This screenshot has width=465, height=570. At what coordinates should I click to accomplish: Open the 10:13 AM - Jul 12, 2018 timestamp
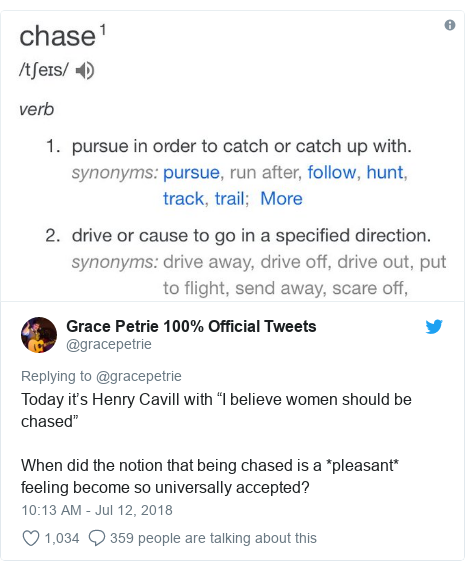[x=97, y=510]
